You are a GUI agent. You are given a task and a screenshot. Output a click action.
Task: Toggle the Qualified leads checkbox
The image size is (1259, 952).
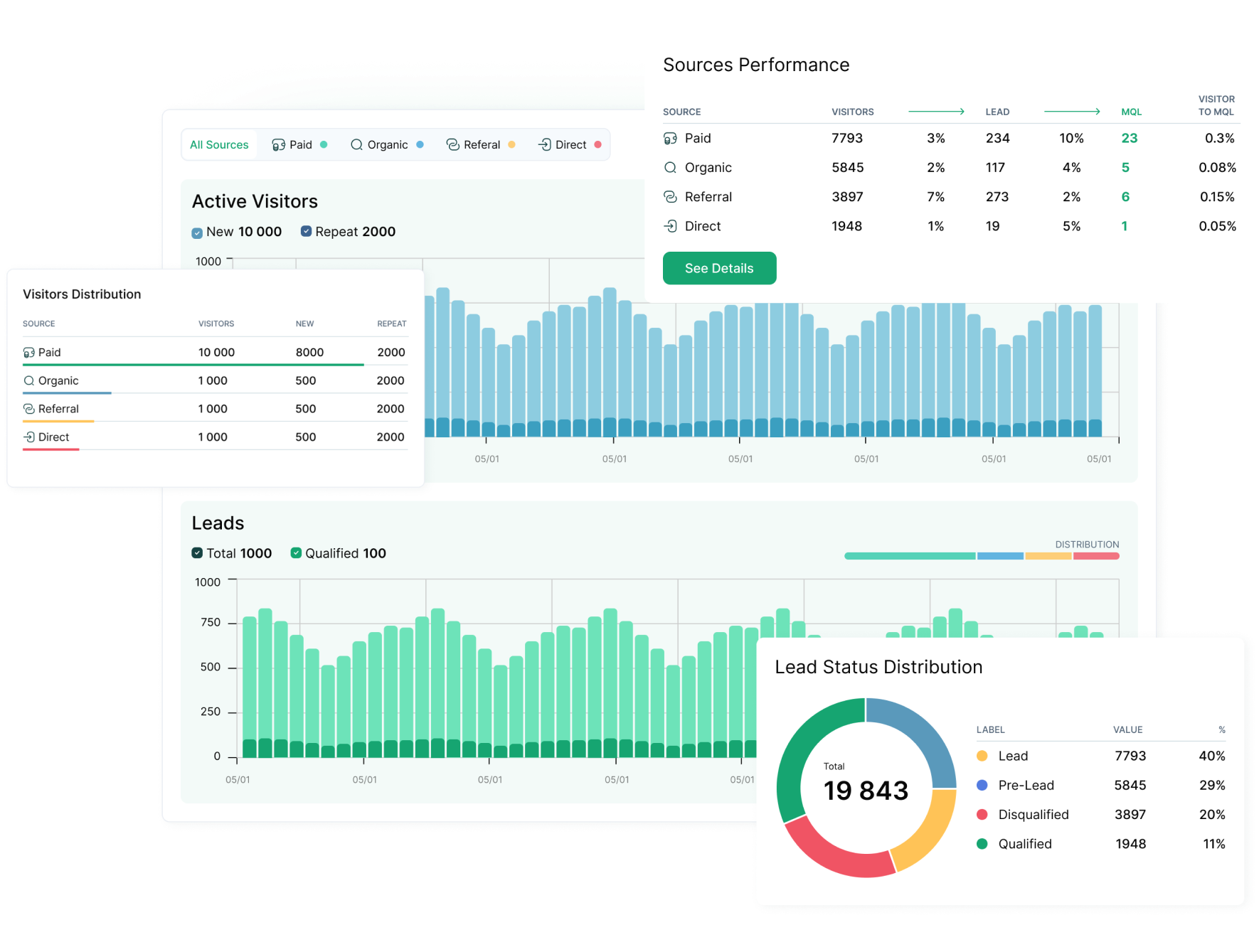296,553
